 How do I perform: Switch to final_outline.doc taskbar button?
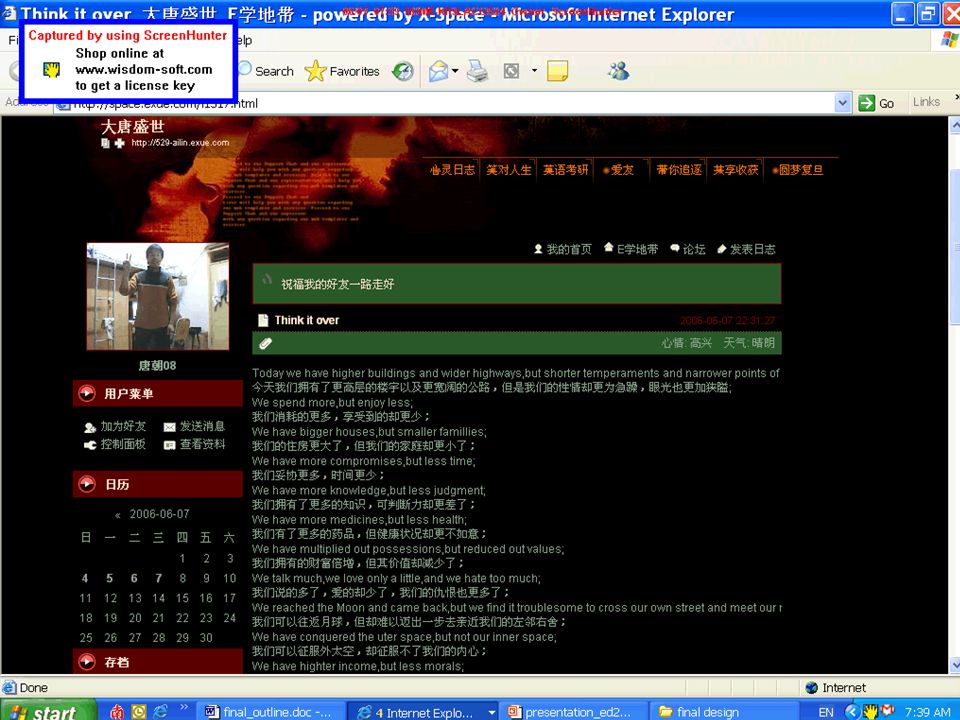tap(270, 711)
